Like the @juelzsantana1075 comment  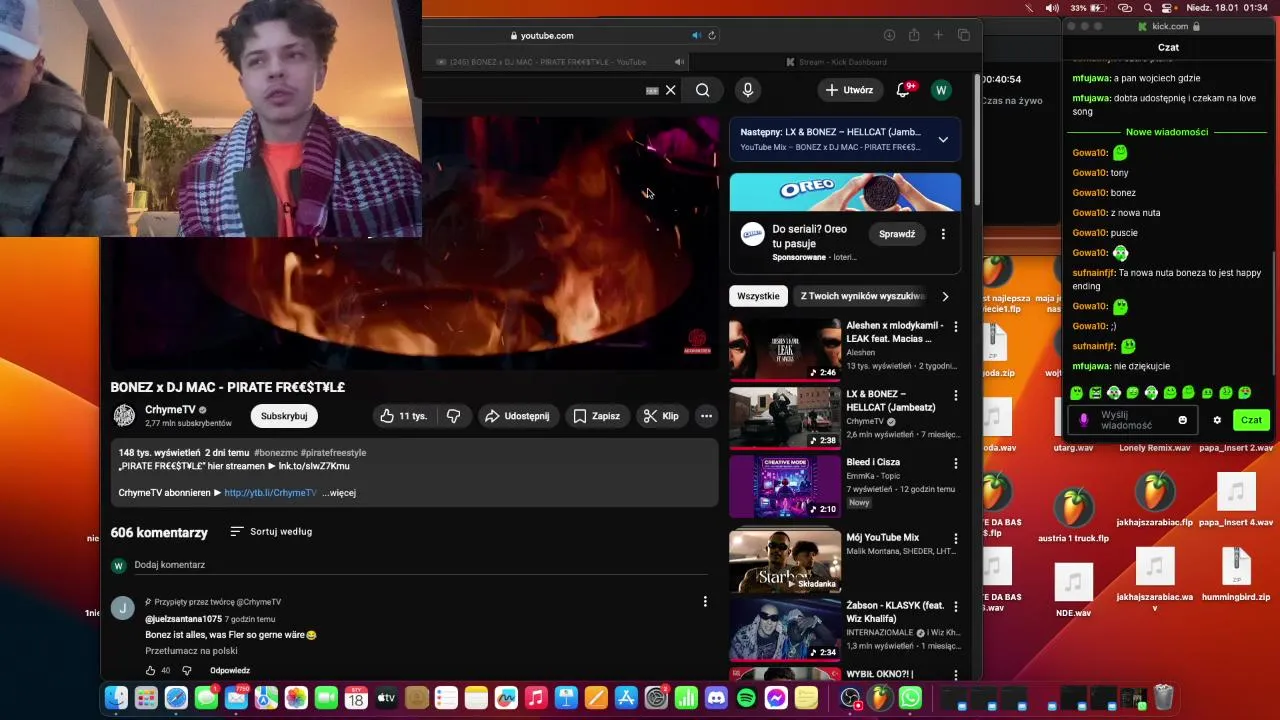pyautogui.click(x=151, y=670)
